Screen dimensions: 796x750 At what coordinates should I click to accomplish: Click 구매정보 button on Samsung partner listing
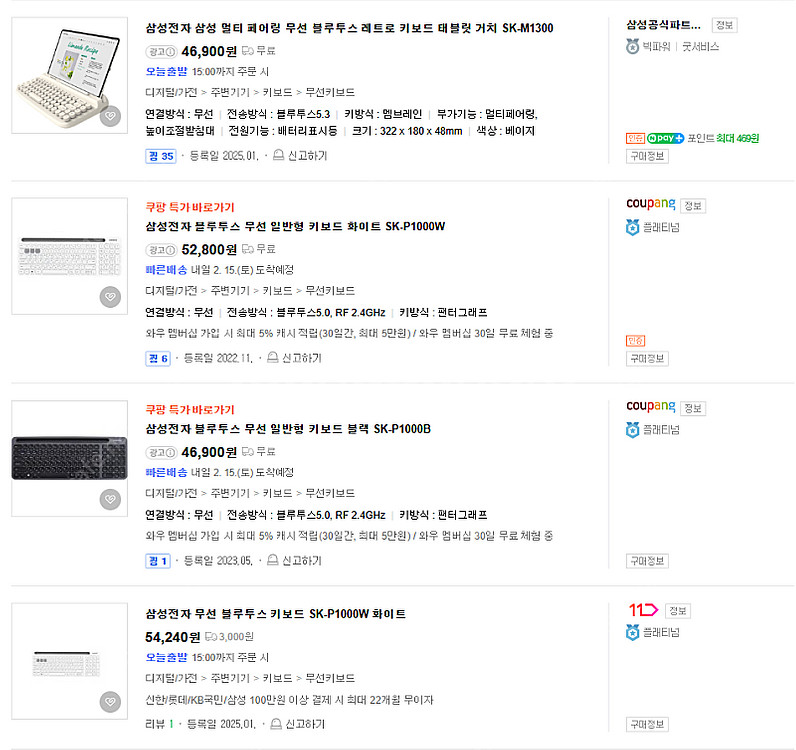pos(647,156)
